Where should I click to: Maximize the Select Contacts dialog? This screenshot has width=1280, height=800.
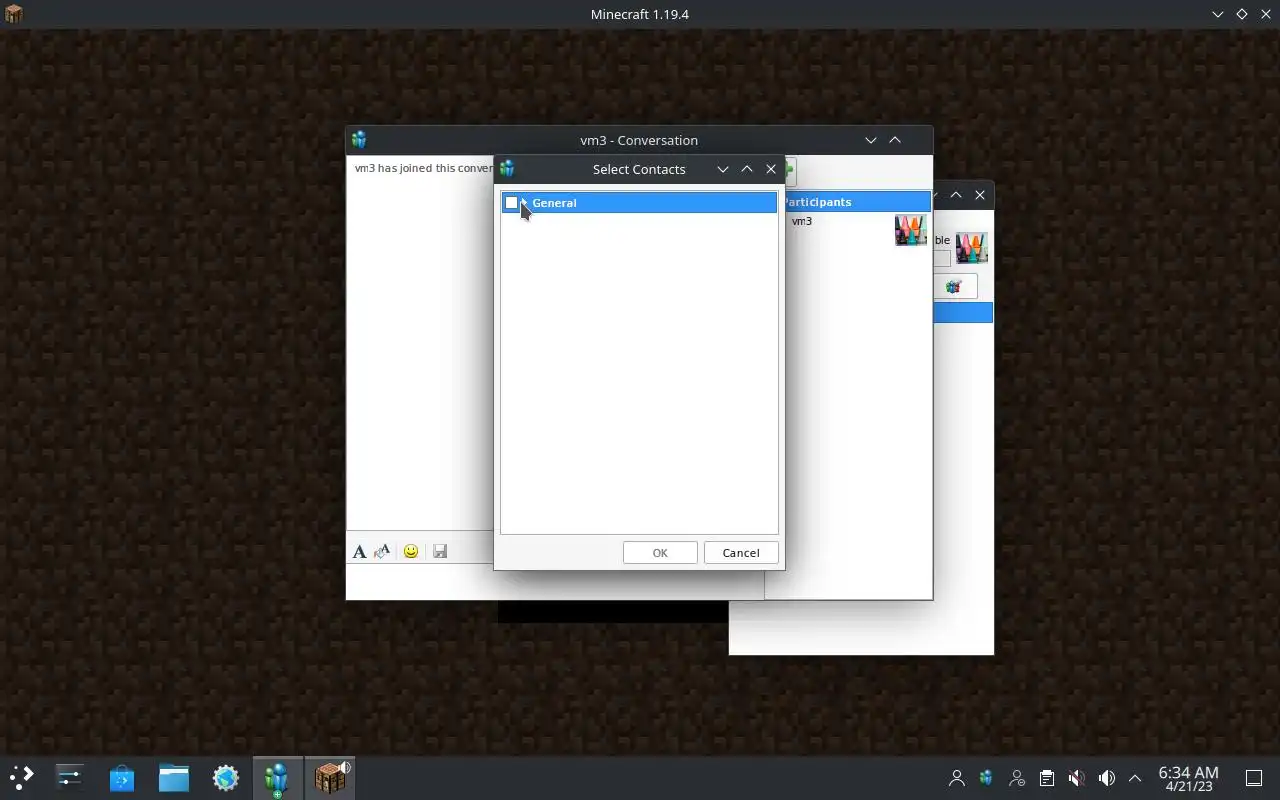pos(747,169)
